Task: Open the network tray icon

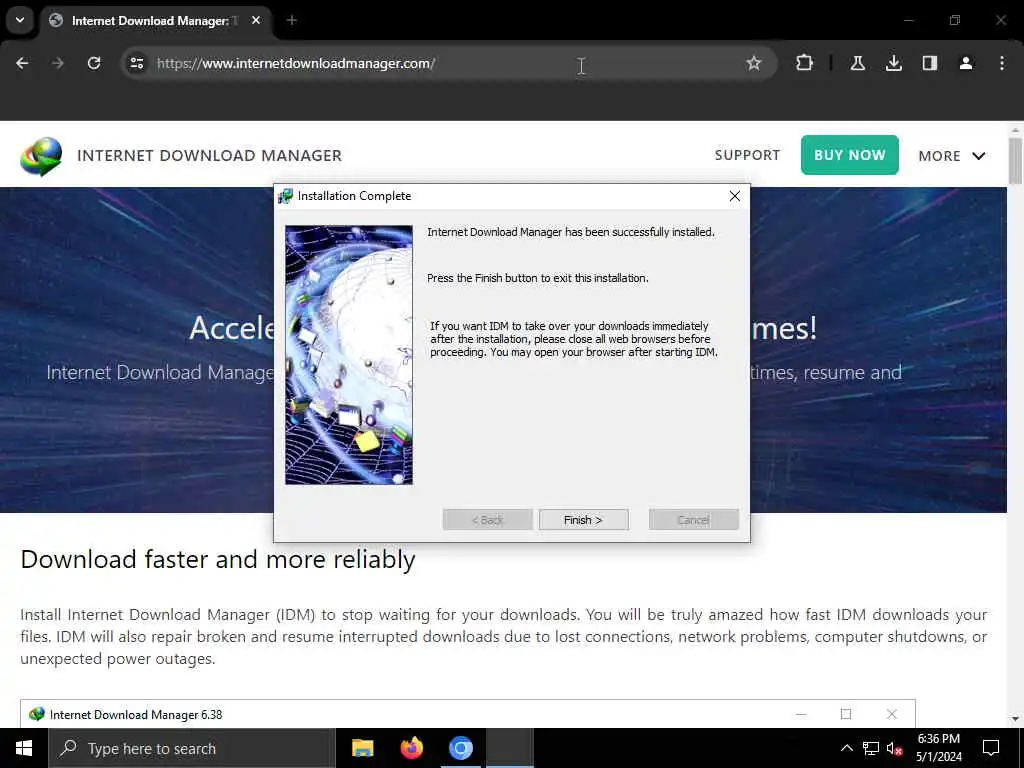Action: [871, 748]
